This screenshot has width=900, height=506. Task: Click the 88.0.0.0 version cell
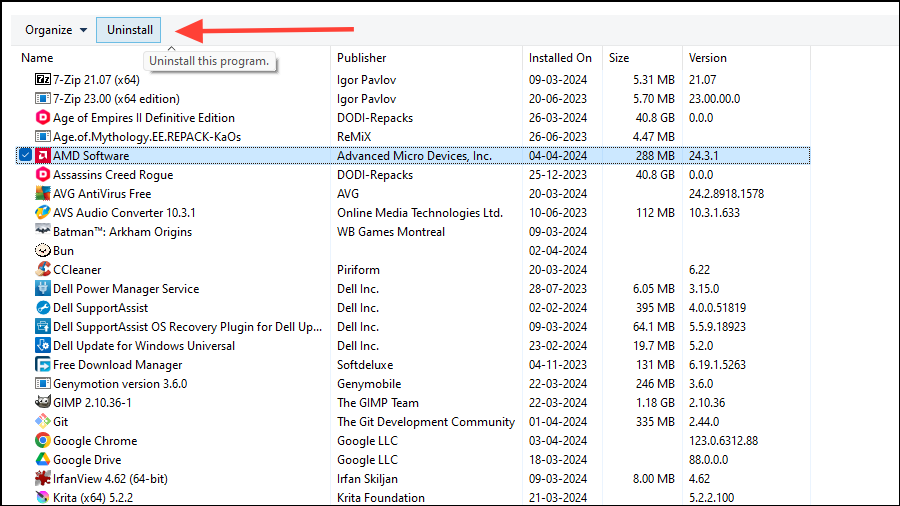click(x=708, y=460)
